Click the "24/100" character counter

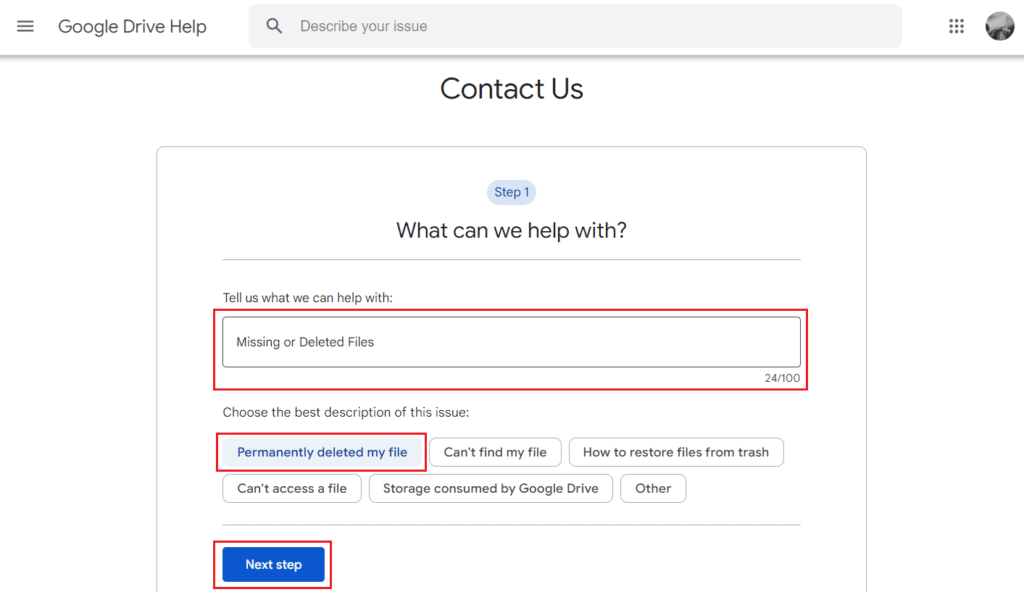pyautogui.click(x=785, y=378)
